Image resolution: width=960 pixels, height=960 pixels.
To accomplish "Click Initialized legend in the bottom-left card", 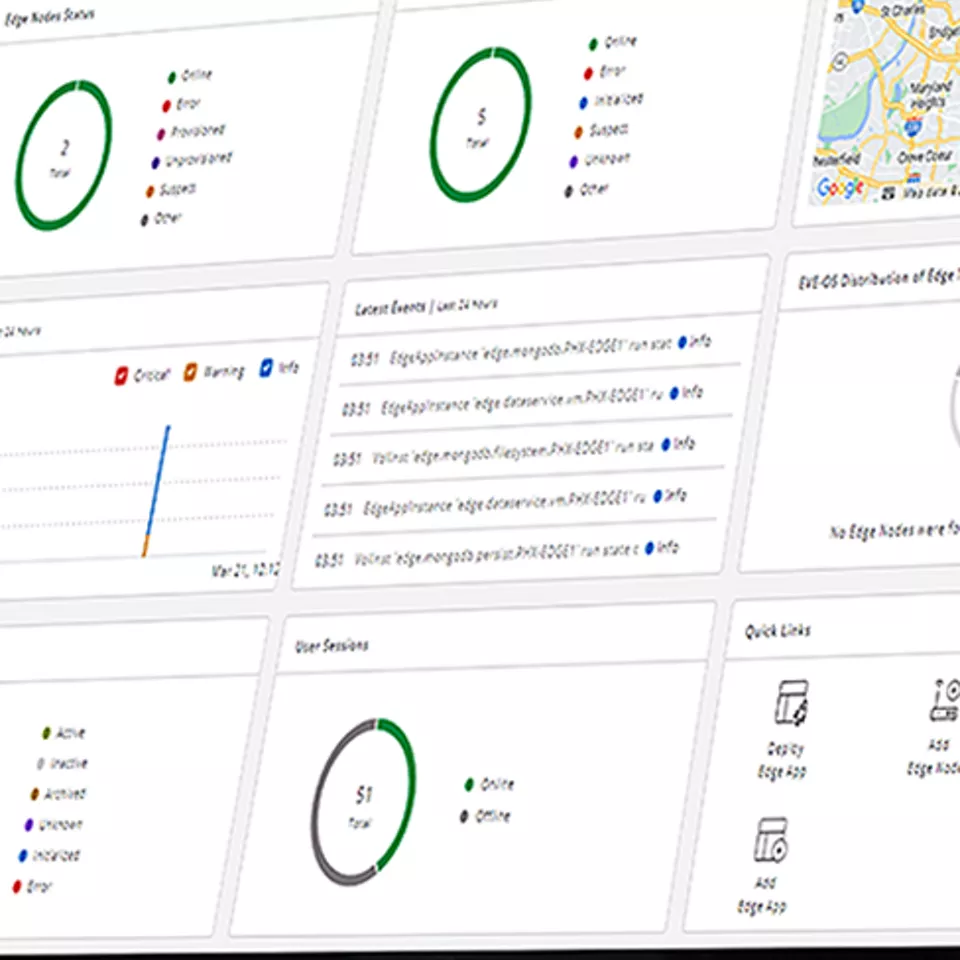I will (x=50, y=855).
